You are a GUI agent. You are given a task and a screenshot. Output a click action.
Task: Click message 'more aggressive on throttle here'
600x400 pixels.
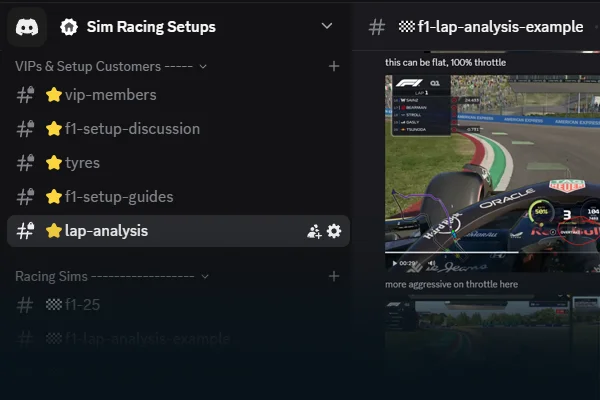coord(452,284)
